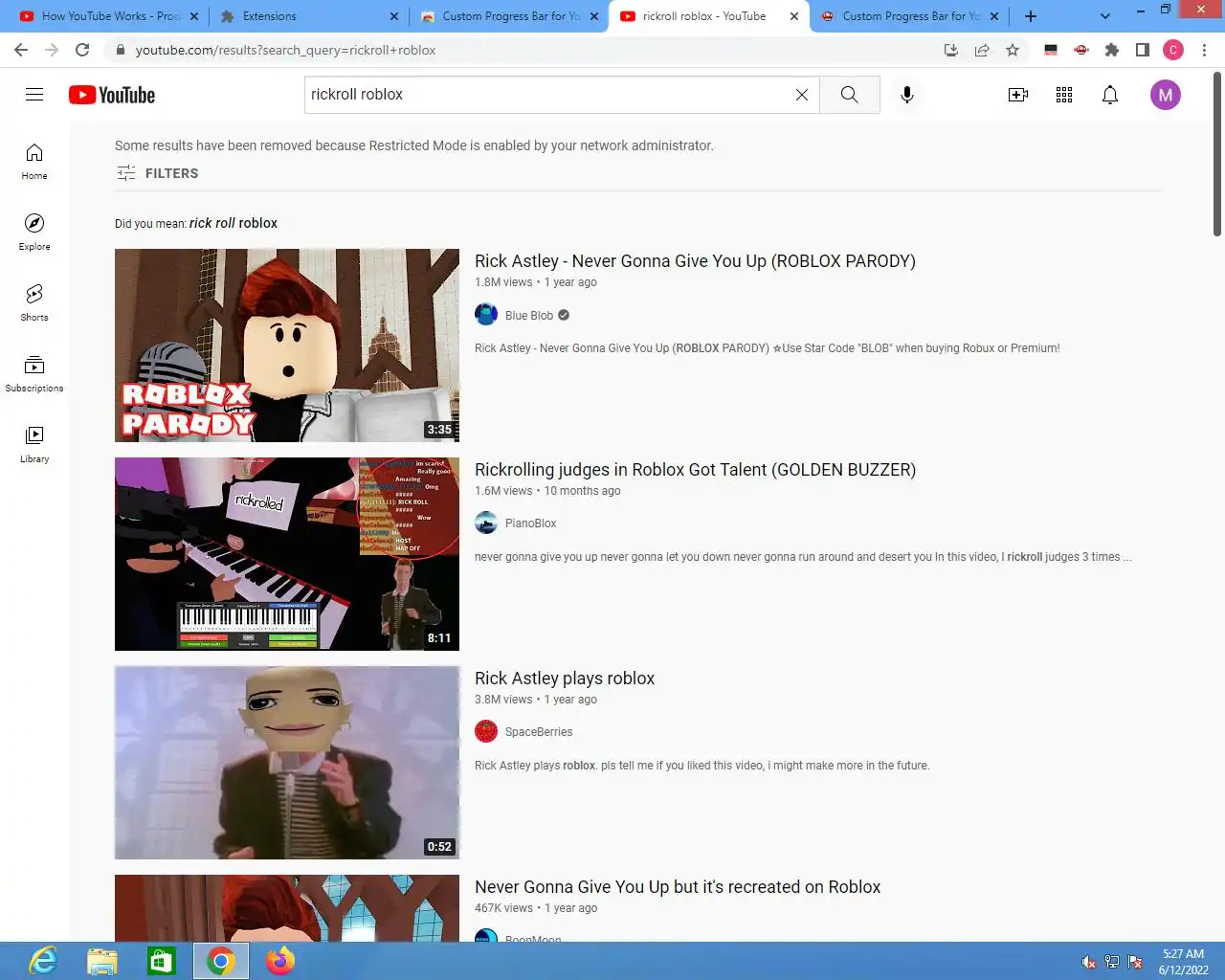Click the YouTube logo
Screen dimensions: 1225x980
[112, 95]
